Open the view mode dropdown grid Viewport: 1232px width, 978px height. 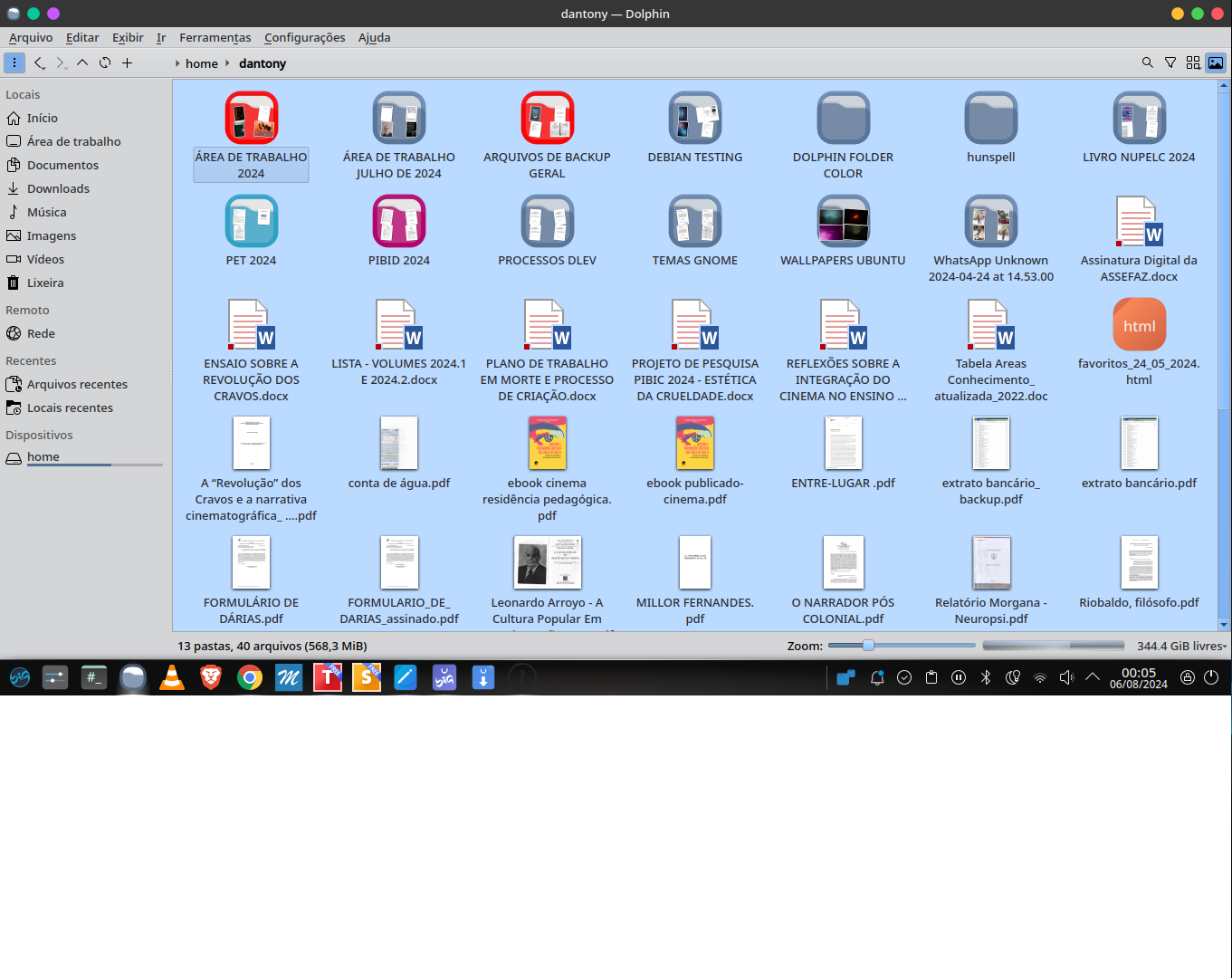1193,62
